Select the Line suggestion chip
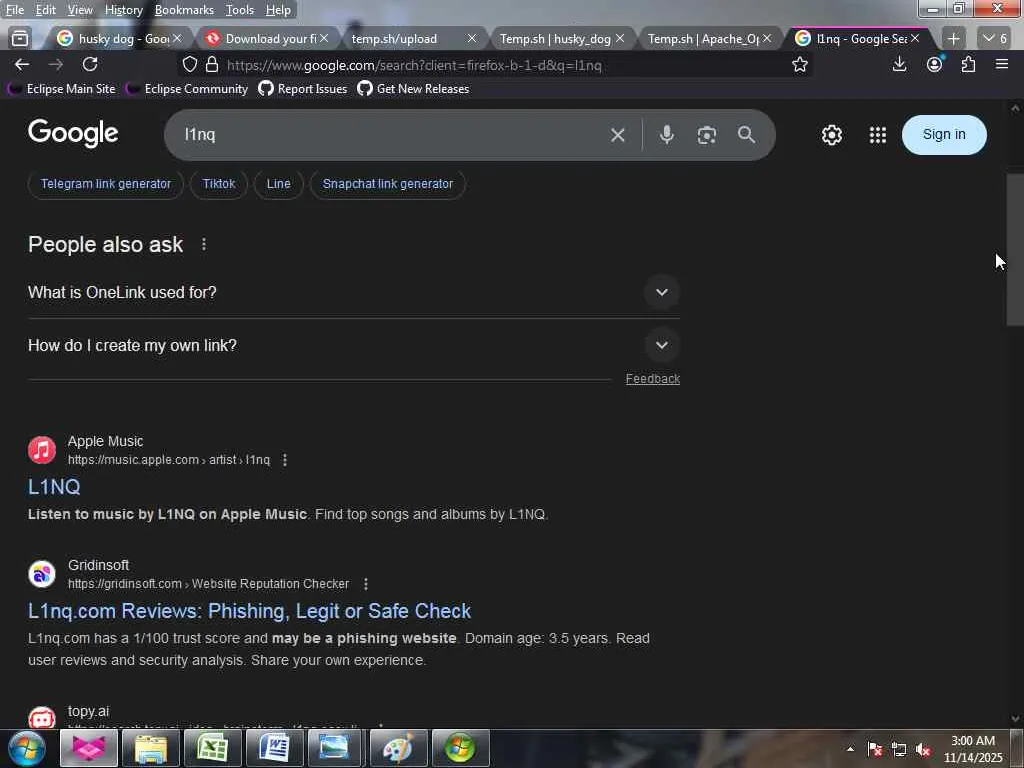Viewport: 1024px width, 768px height. click(278, 184)
